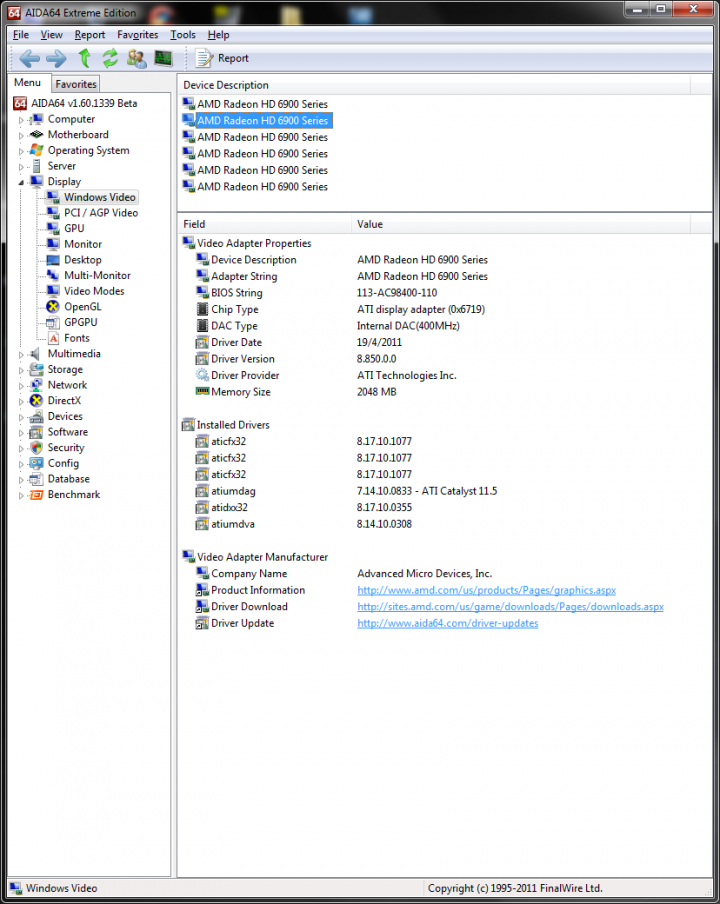Select the last AMD Radeon HD 6900 Series device
720x904 pixels.
coord(262,187)
